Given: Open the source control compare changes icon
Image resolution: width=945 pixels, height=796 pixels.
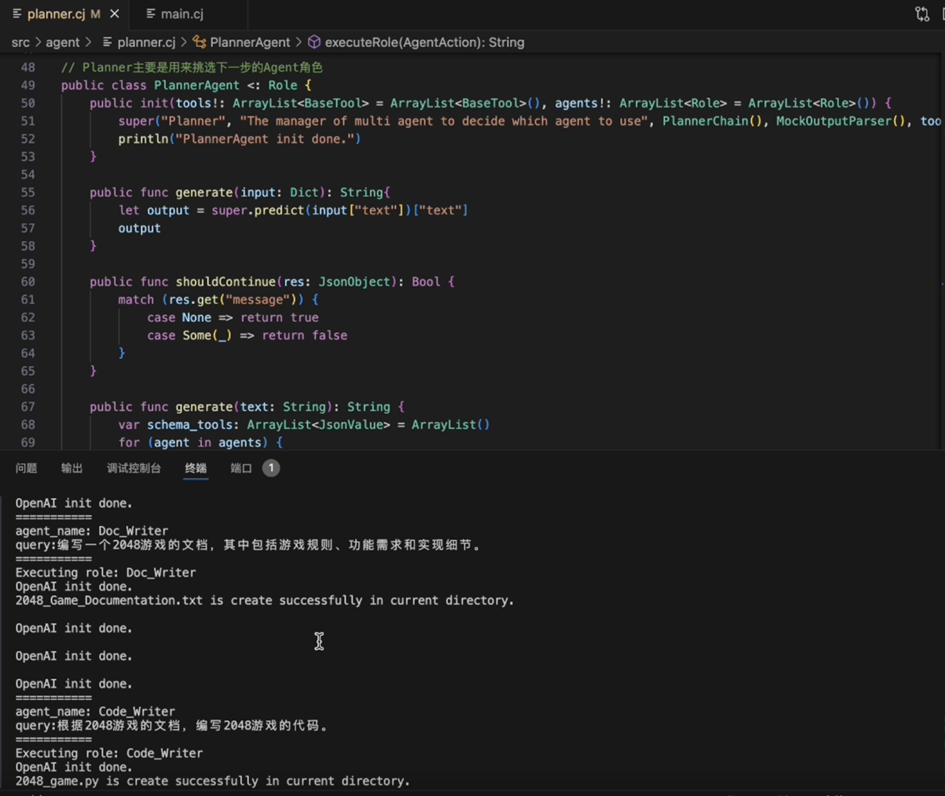Looking at the screenshot, I should point(921,14).
